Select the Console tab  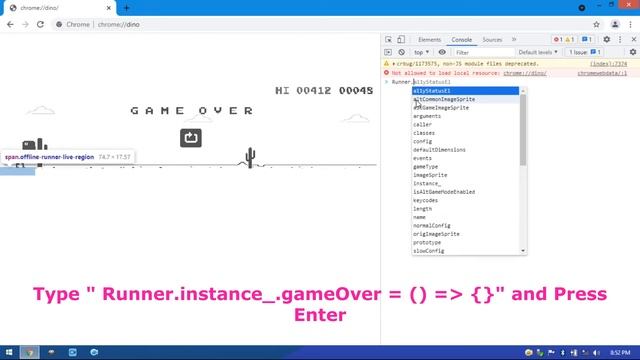click(462, 40)
